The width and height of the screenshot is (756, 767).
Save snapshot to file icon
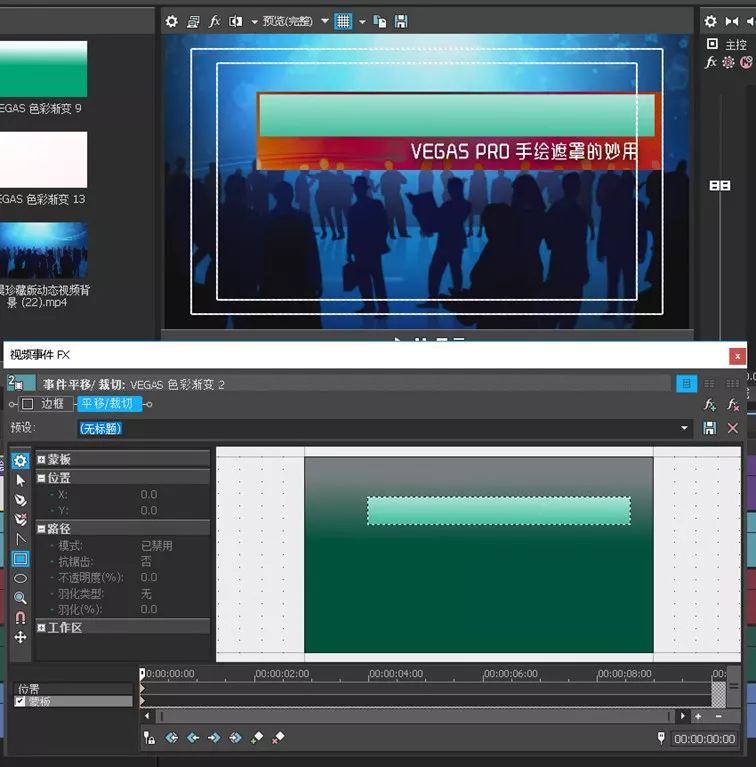(x=401, y=22)
